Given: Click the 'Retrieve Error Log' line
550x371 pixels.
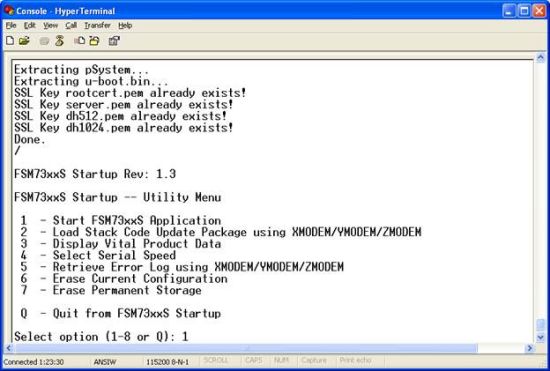Looking at the screenshot, I should tap(182, 267).
